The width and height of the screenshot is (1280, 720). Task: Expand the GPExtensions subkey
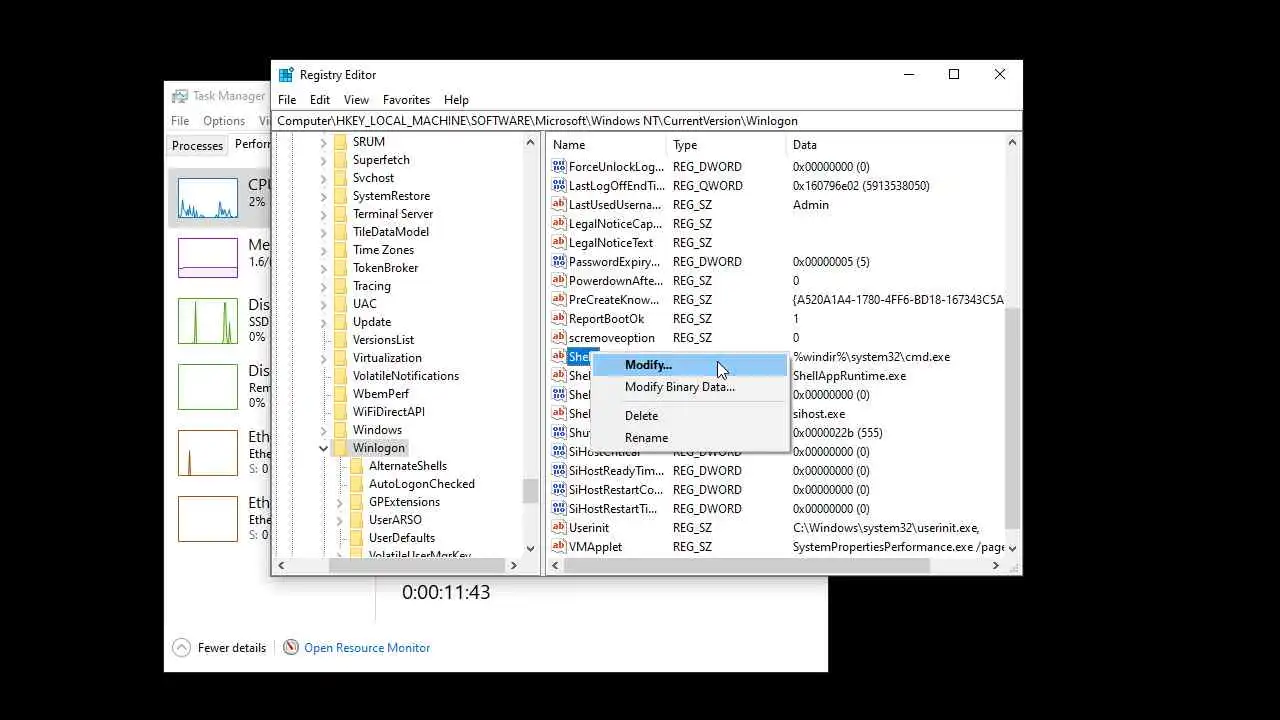(340, 502)
